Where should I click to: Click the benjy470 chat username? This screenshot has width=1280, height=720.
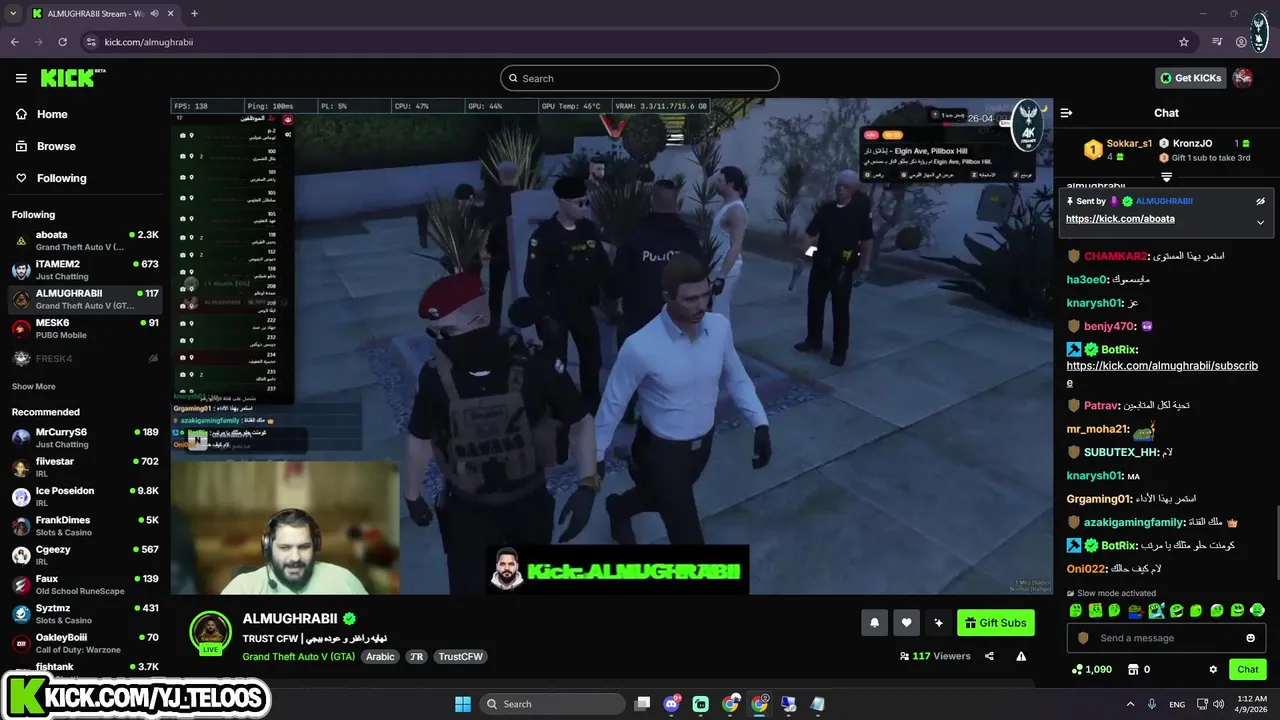coord(1109,326)
